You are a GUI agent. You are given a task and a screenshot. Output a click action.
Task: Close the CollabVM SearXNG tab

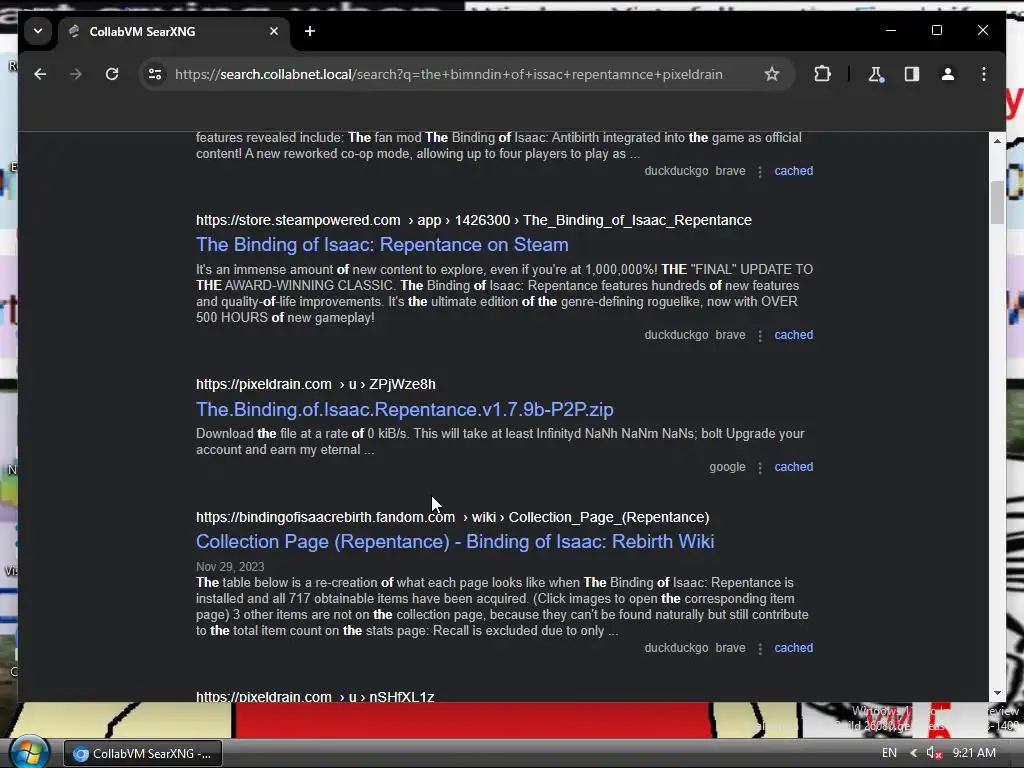tap(274, 31)
